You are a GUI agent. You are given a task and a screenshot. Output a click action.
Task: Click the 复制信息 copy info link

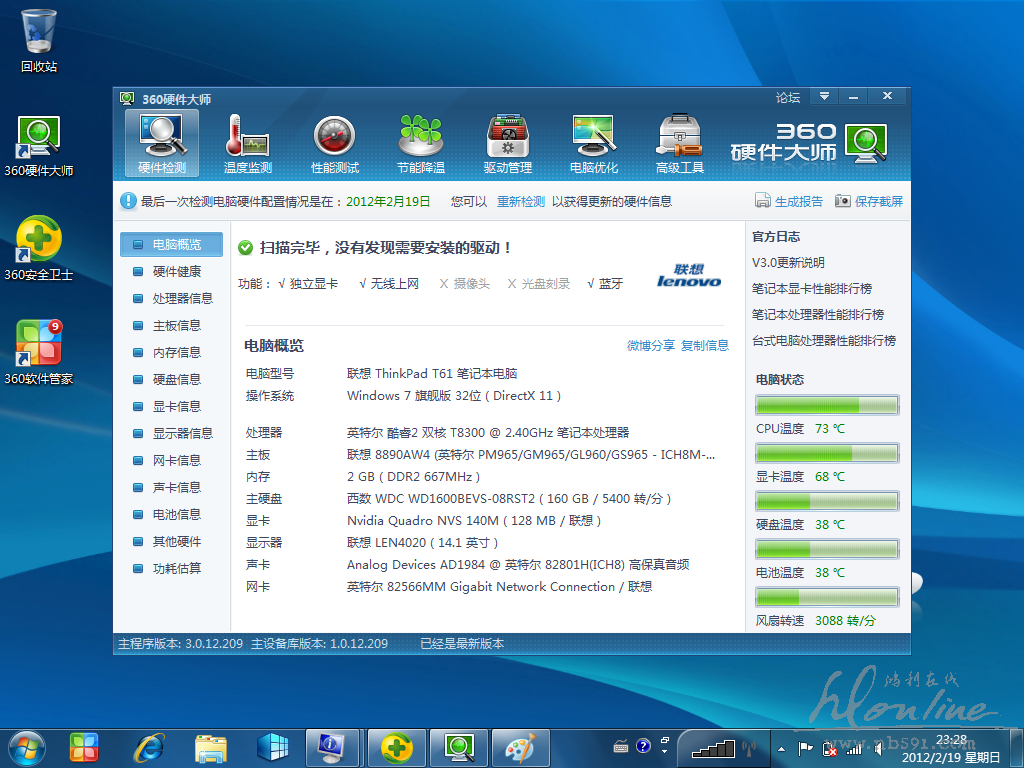coord(705,346)
